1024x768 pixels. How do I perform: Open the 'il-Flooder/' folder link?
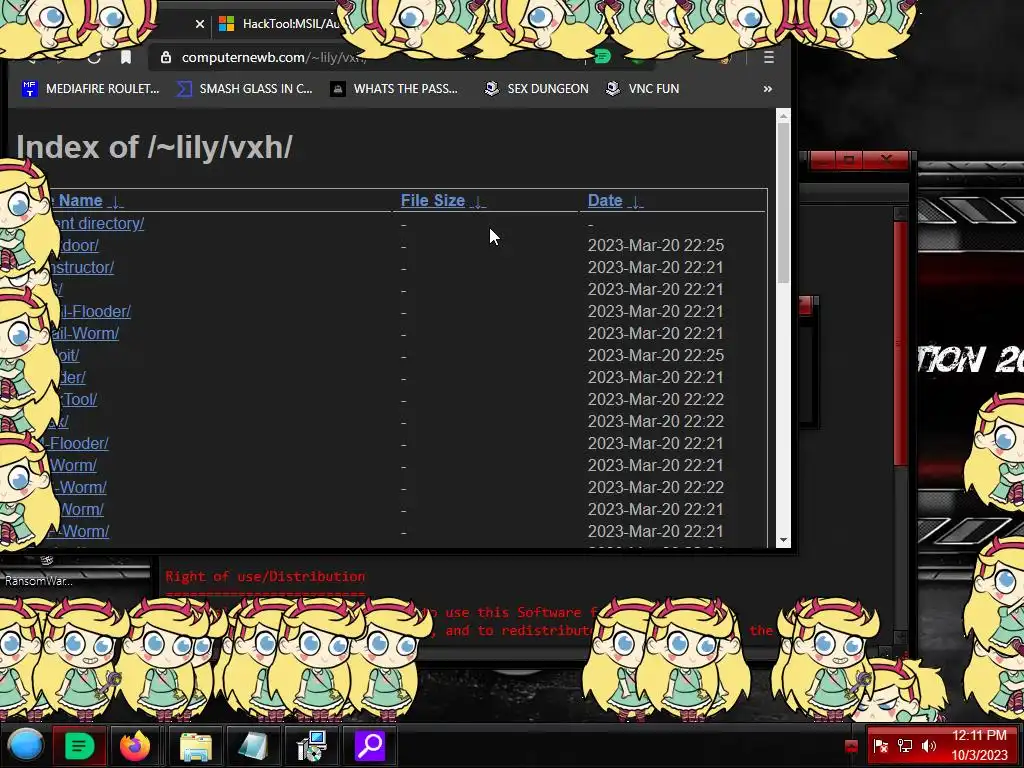pyautogui.click(x=95, y=312)
